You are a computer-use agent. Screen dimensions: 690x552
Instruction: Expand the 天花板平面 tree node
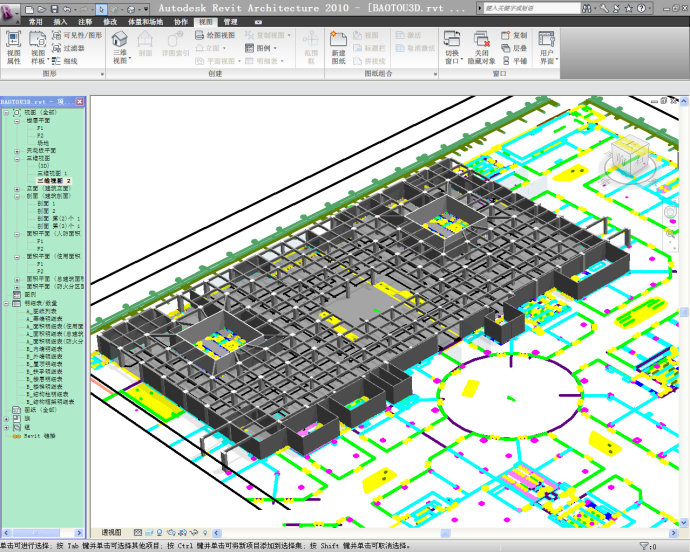click(17, 151)
